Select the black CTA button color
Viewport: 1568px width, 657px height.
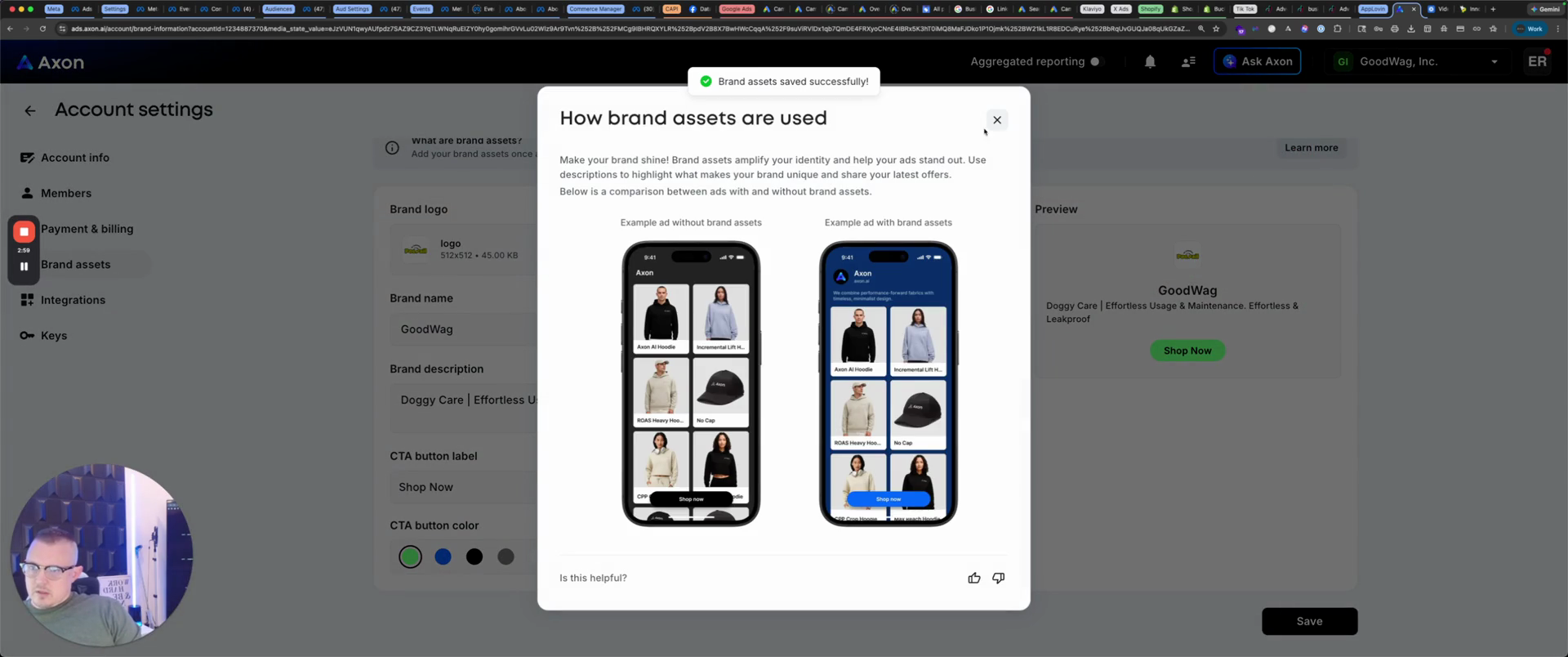click(x=474, y=556)
